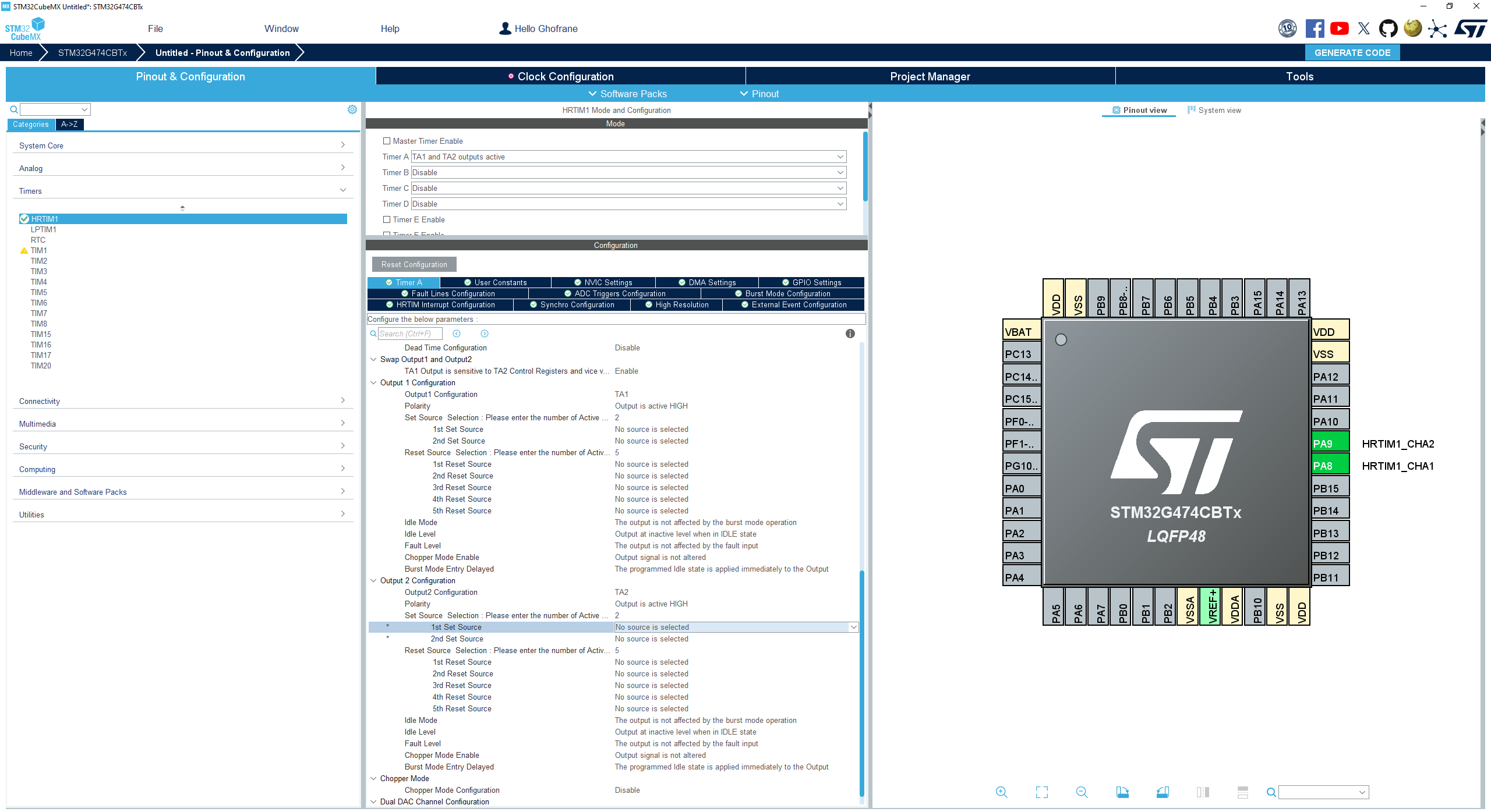Open the Window menu

281,28
